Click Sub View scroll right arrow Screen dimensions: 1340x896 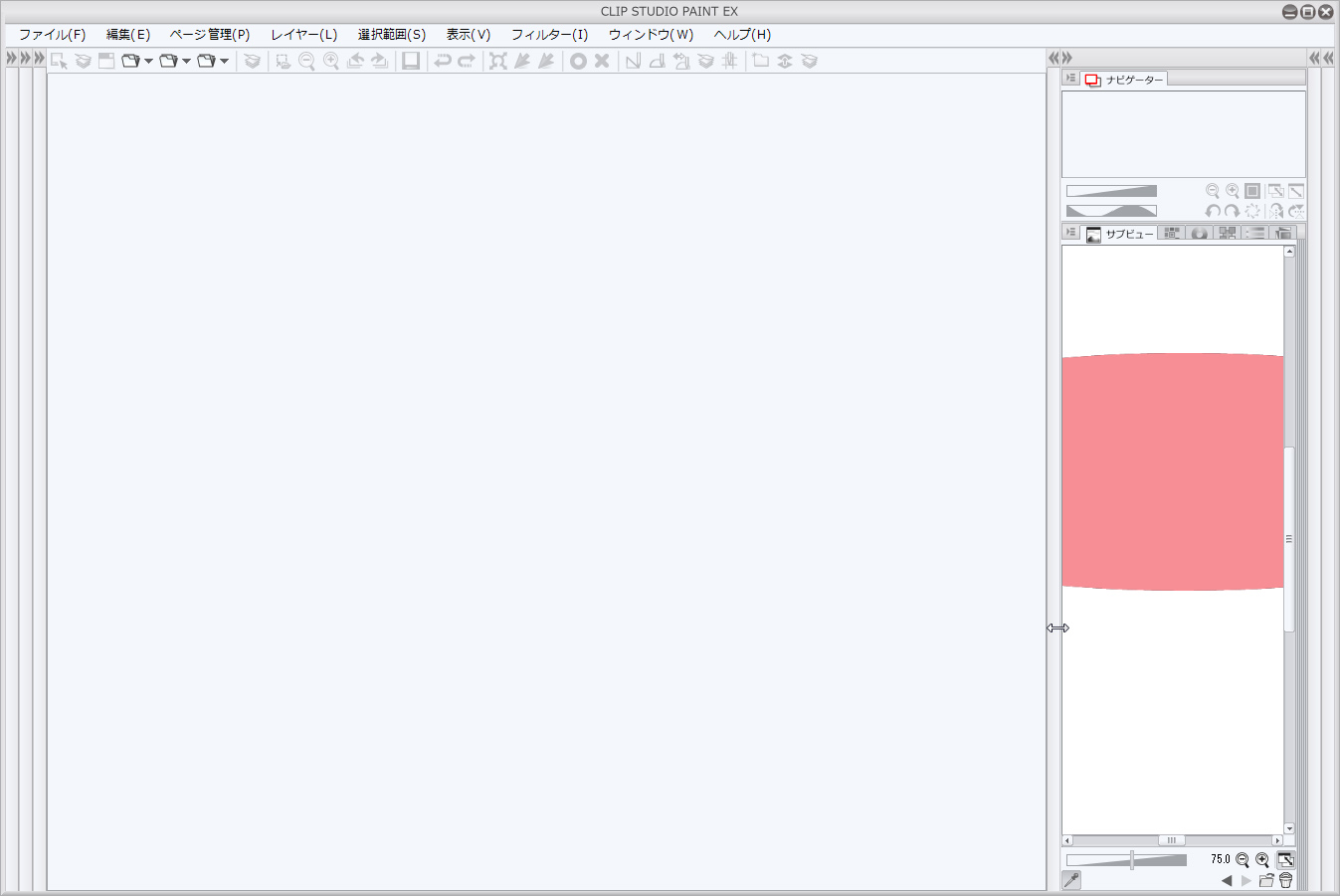coord(1277,841)
